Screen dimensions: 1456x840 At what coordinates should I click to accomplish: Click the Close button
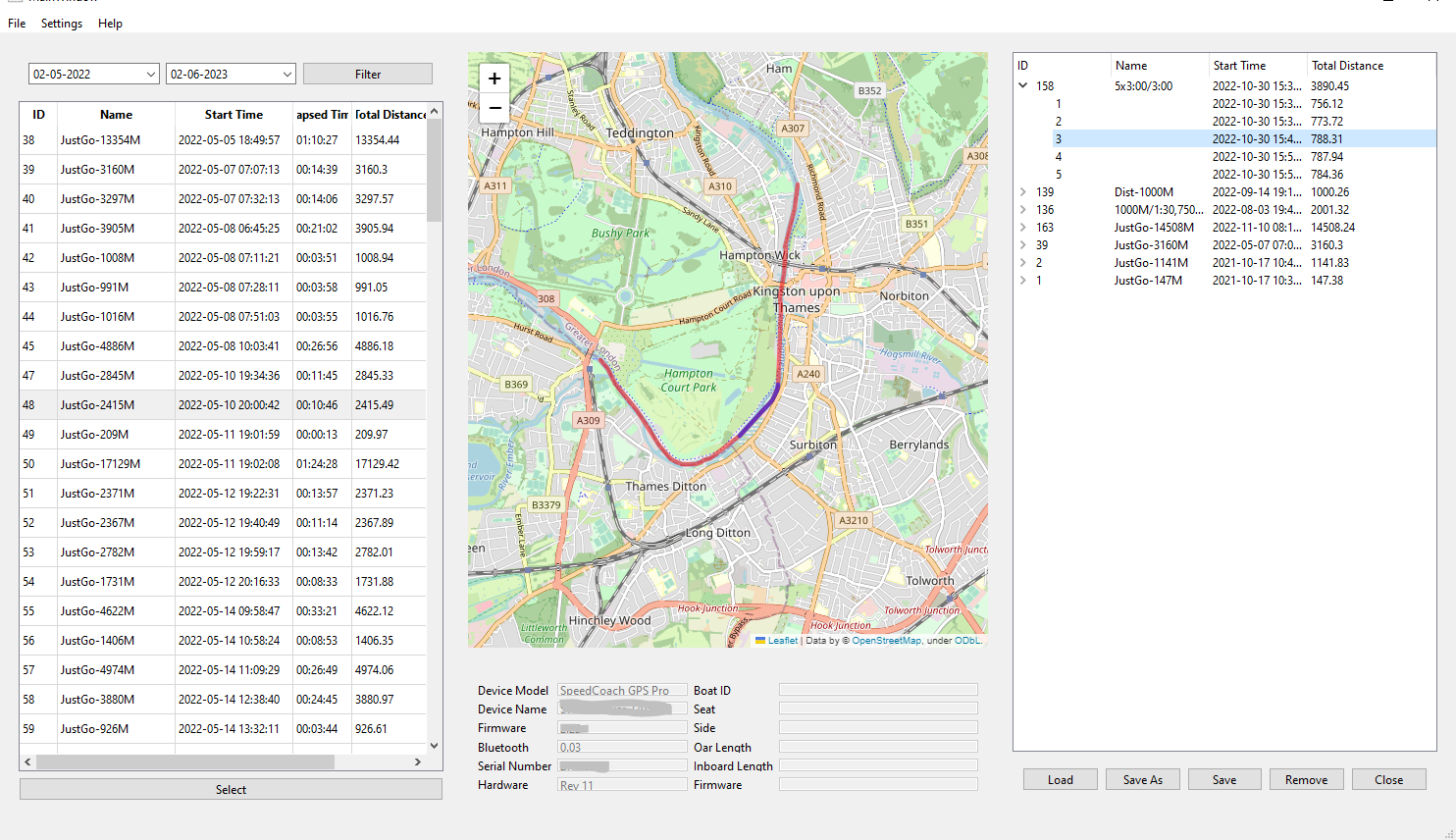tap(1389, 779)
